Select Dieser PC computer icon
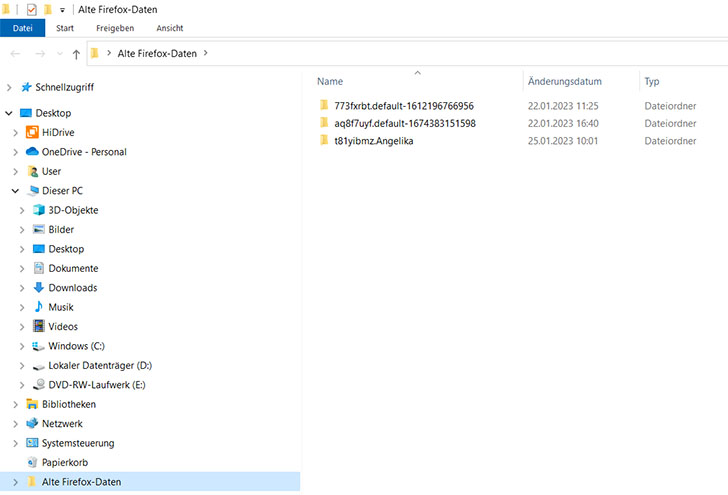This screenshot has width=728, height=495. click(32, 190)
